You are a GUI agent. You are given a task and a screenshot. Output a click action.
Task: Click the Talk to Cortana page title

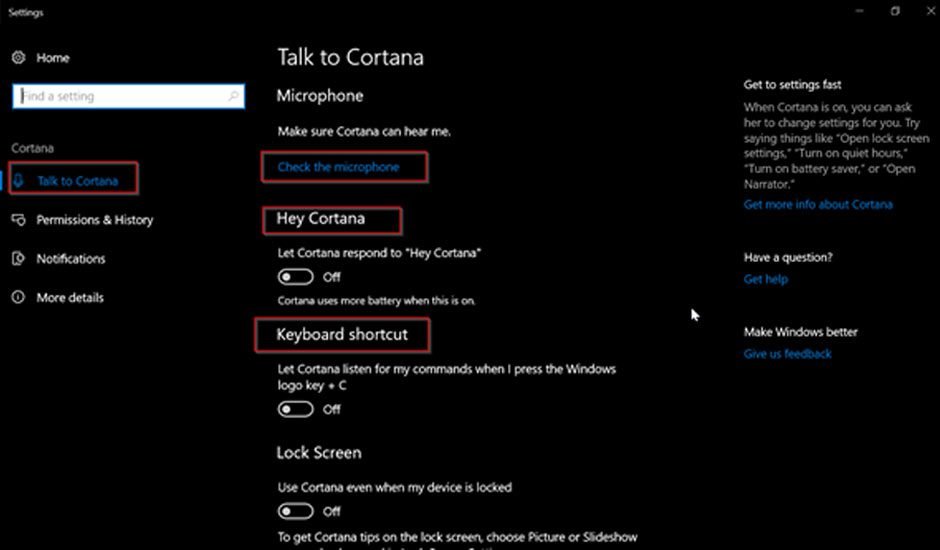point(350,57)
